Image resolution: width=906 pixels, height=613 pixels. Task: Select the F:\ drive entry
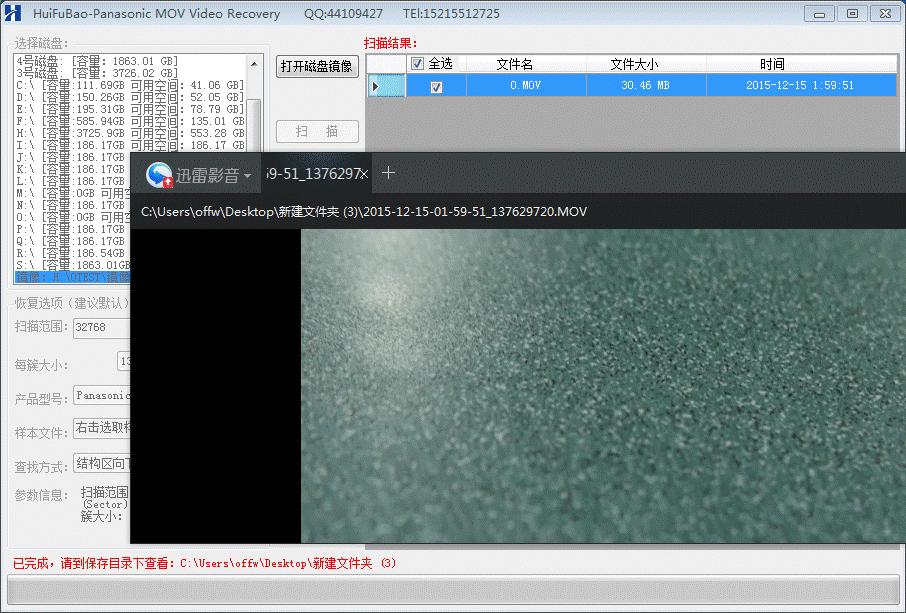pos(130,121)
